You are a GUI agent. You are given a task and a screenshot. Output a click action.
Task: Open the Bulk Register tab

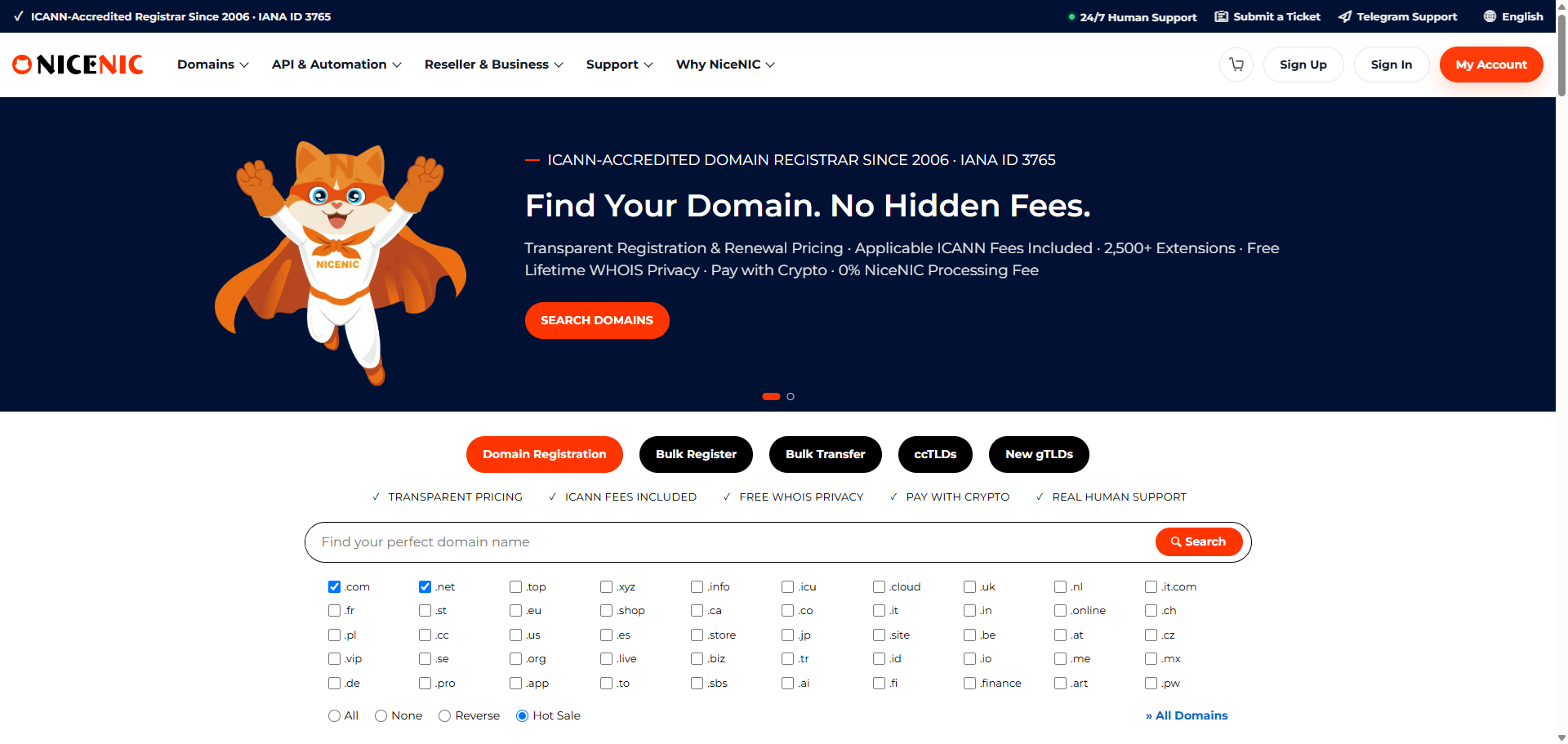click(x=696, y=454)
